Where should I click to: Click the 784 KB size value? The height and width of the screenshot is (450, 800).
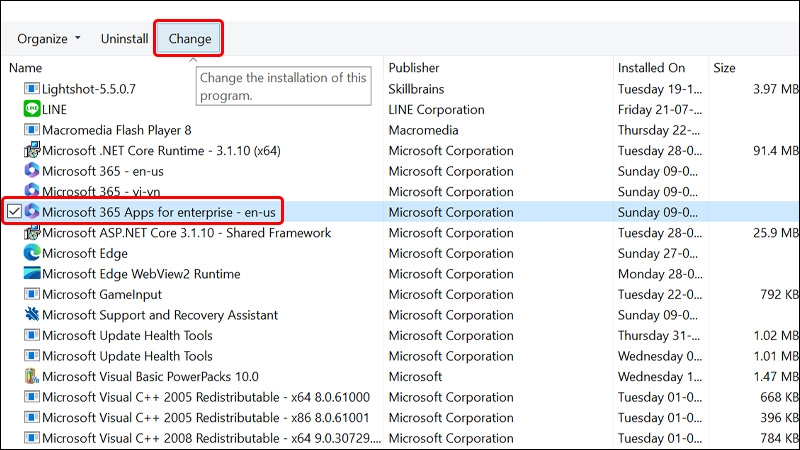[779, 438]
